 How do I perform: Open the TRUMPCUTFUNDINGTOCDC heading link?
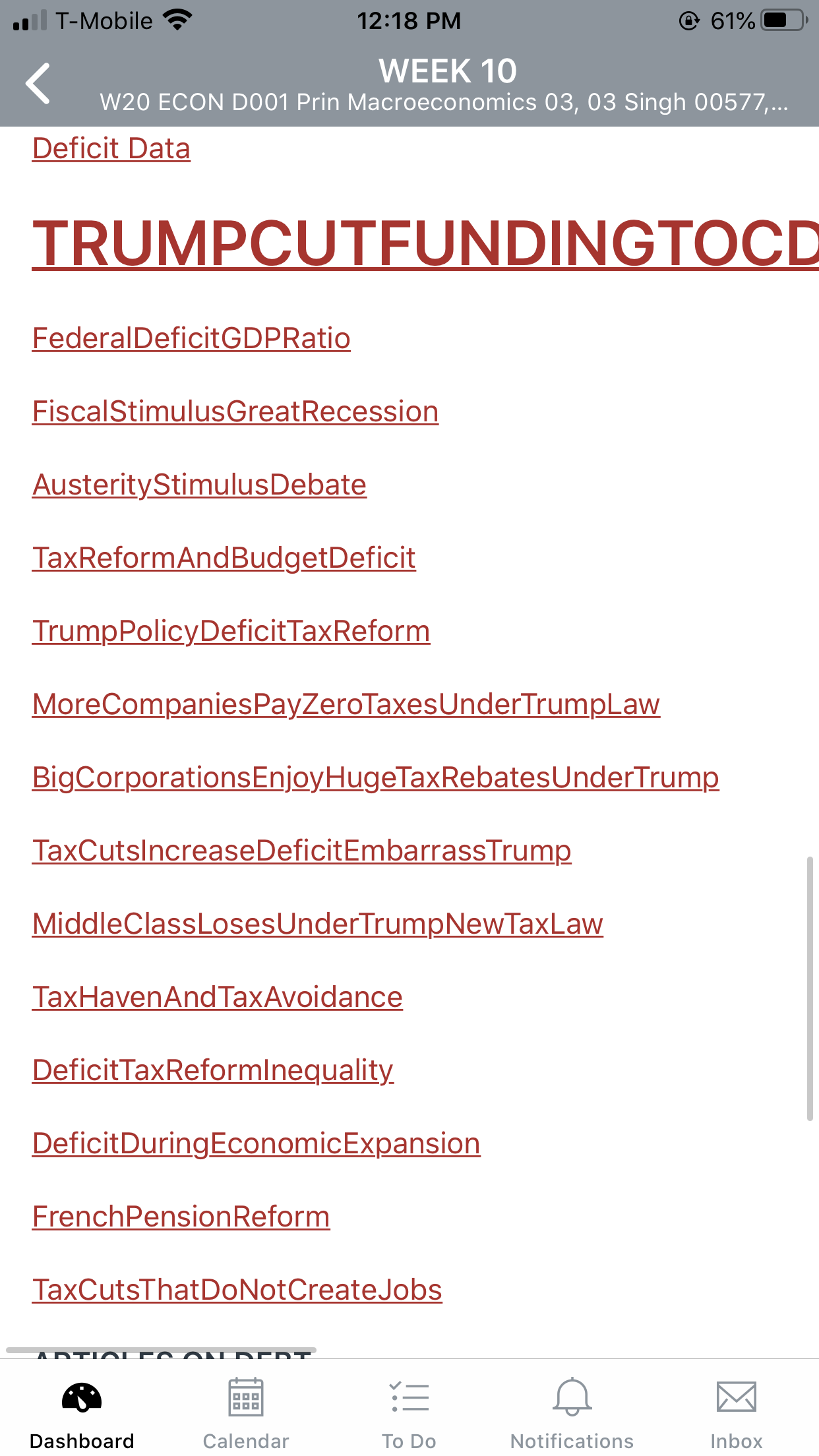point(425,243)
